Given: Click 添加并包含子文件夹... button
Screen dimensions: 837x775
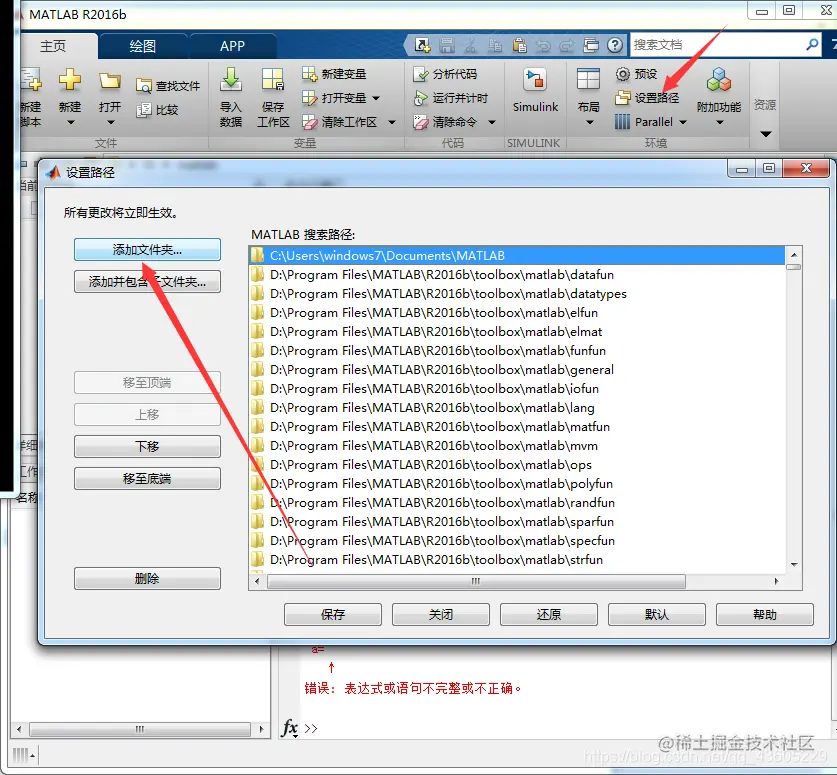Looking at the screenshot, I should point(147,281).
